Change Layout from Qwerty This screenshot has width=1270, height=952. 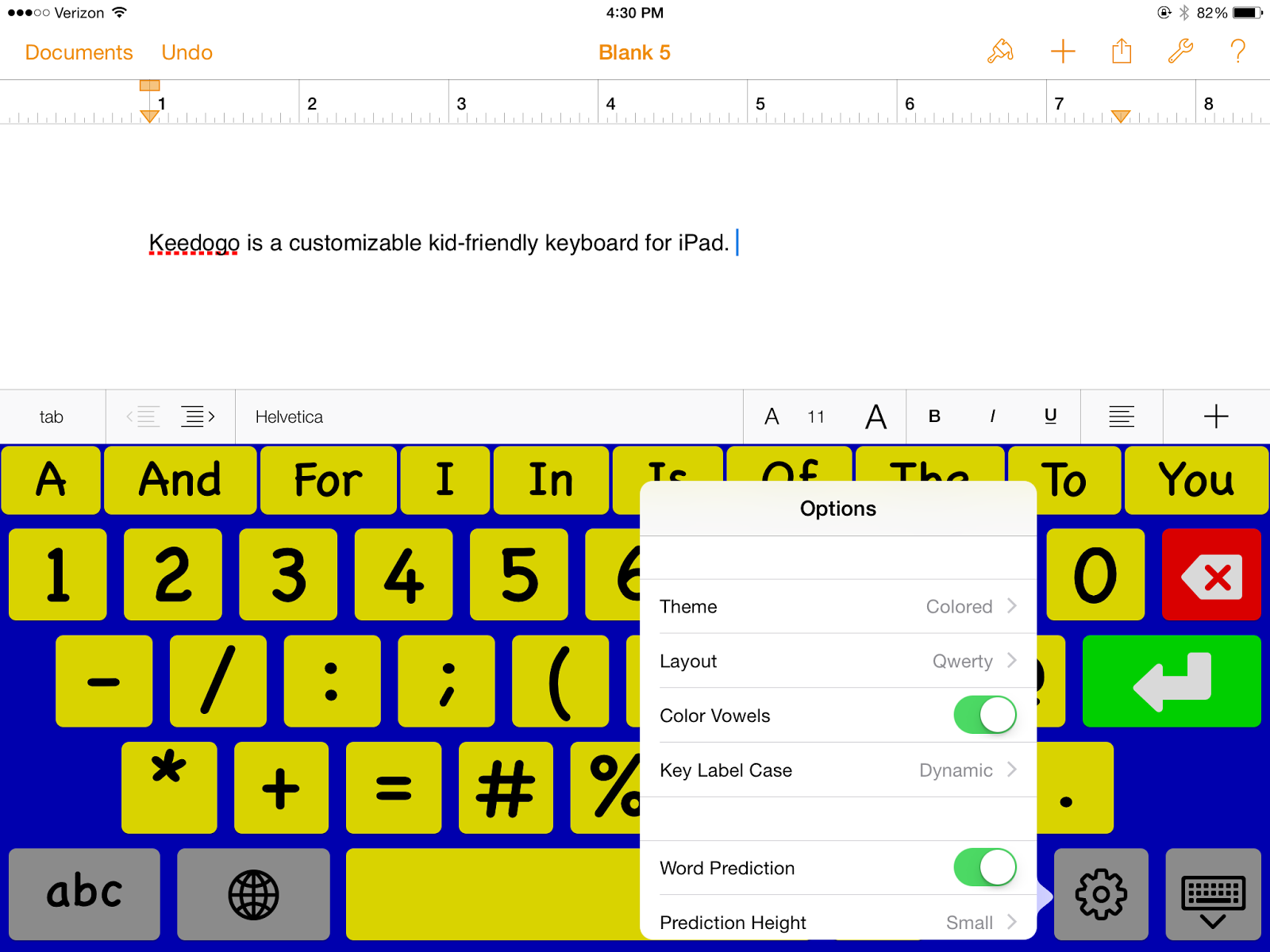pos(837,661)
